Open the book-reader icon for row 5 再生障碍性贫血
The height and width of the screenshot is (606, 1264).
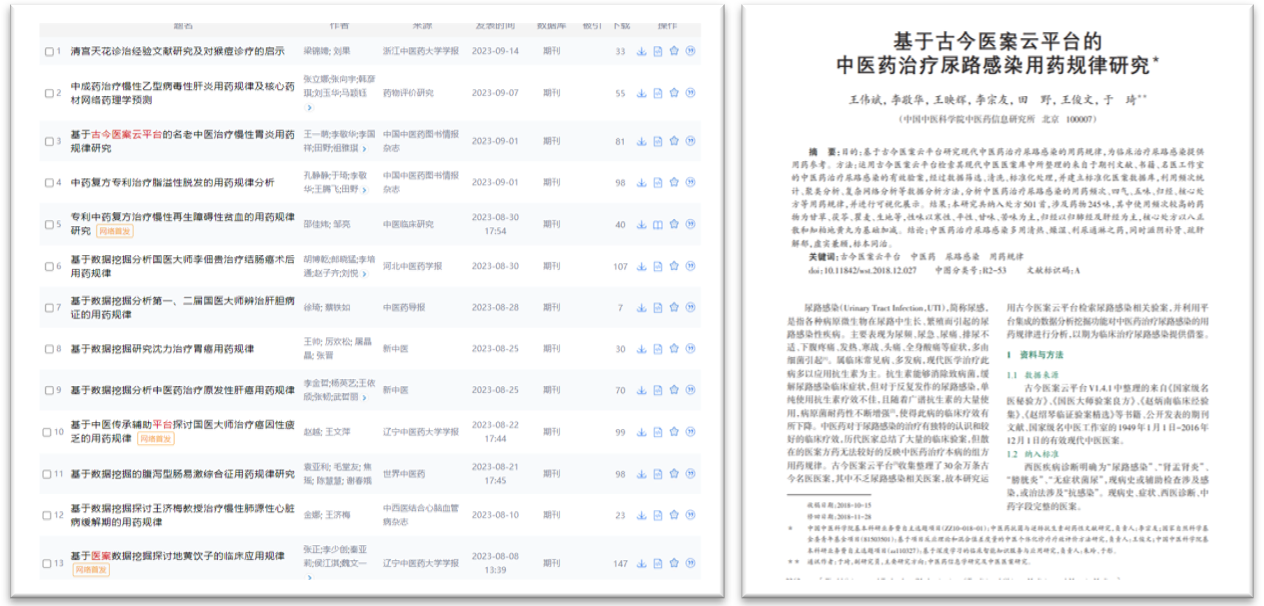click(x=658, y=224)
